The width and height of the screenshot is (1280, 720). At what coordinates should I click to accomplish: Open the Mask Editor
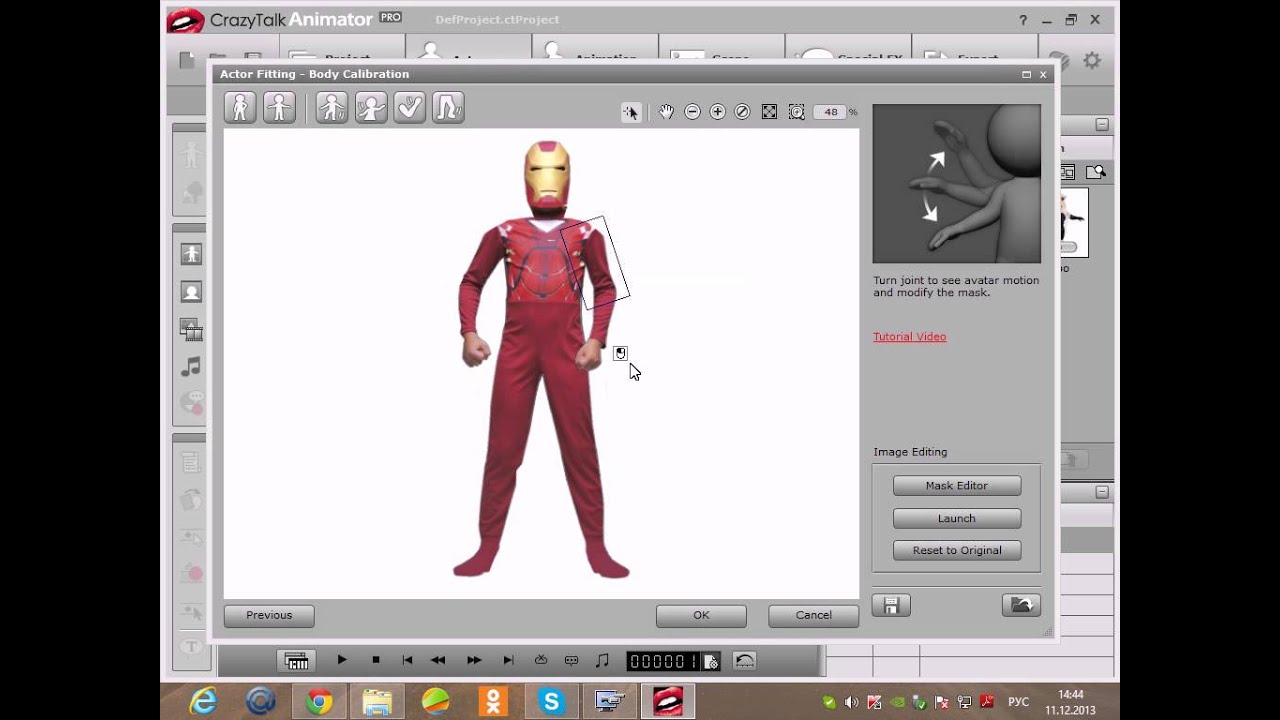point(957,485)
